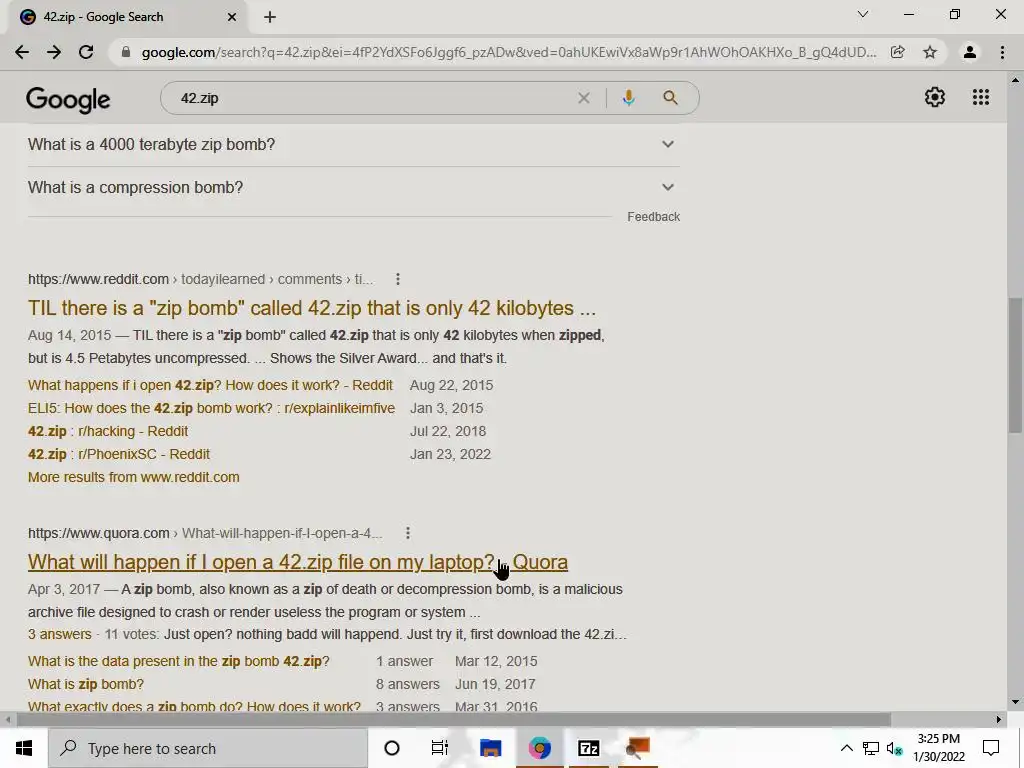
Task: Open "What happens if i open 42.zip" Reddit link
Action: click(210, 385)
